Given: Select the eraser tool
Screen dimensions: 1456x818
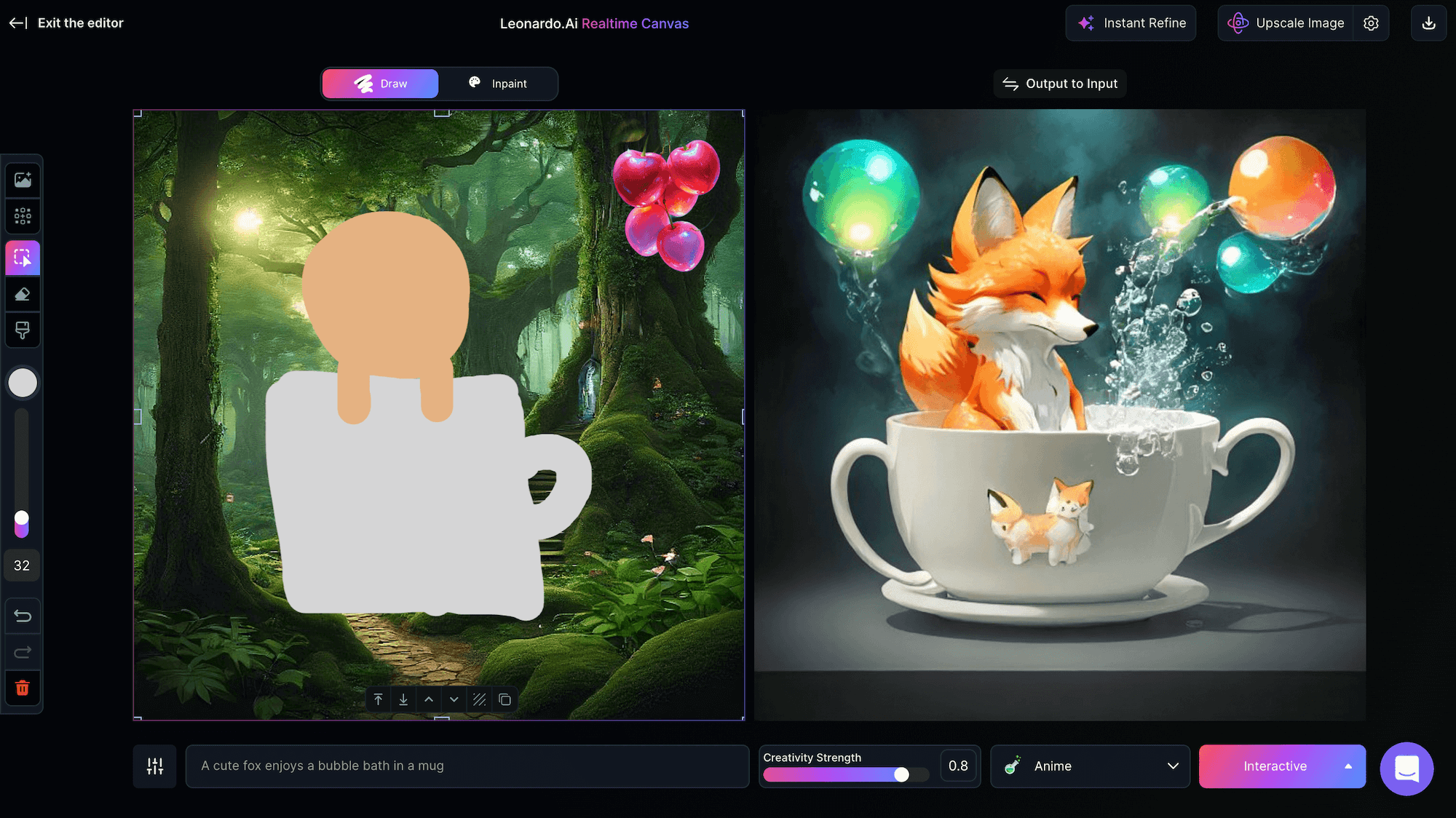Looking at the screenshot, I should pyautogui.click(x=23, y=294).
